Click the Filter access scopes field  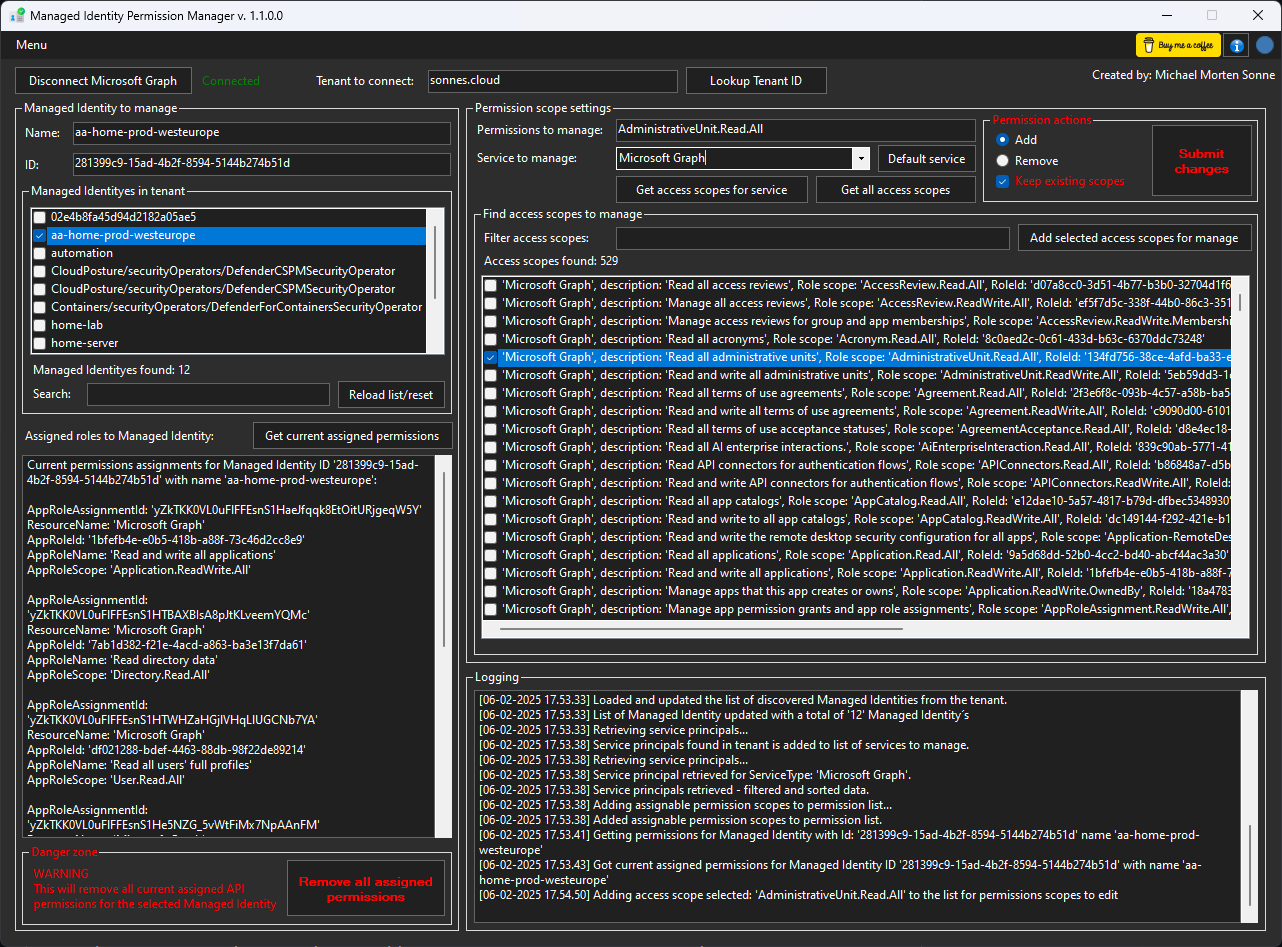[812, 238]
